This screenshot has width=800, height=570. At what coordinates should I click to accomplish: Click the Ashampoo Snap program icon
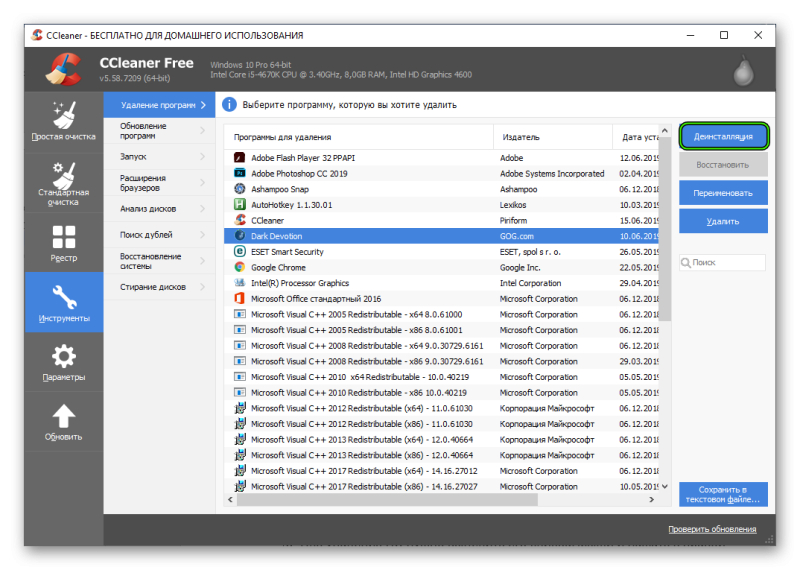(x=239, y=189)
